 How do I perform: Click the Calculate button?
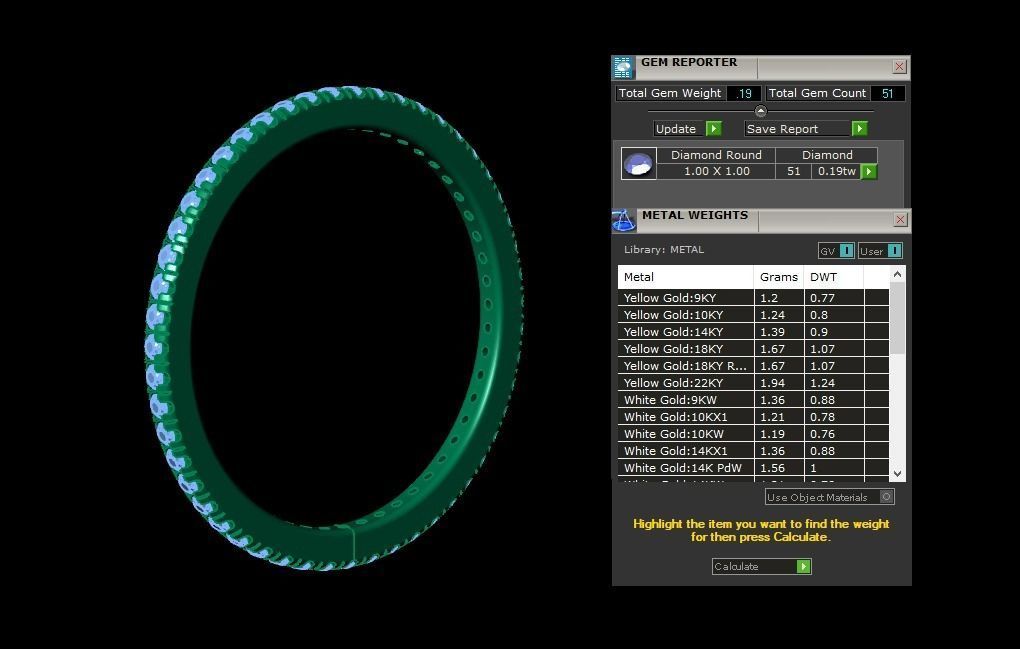click(x=762, y=566)
